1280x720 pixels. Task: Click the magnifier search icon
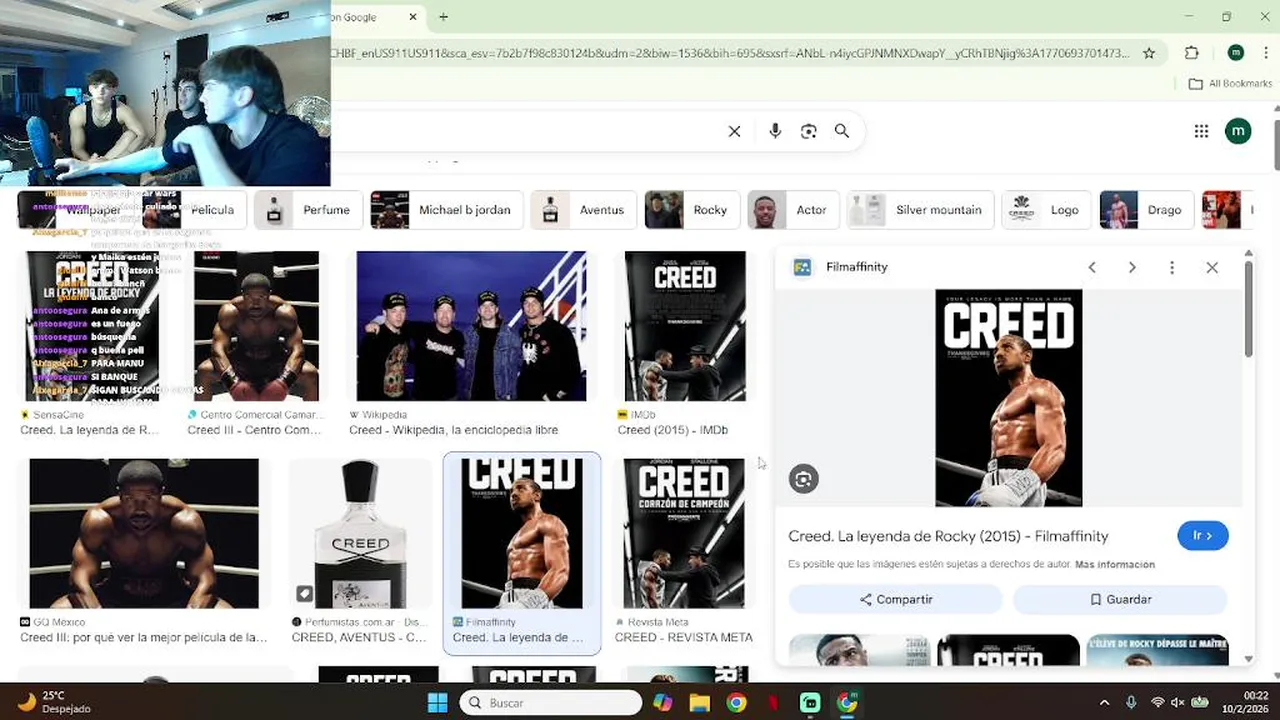(x=842, y=131)
